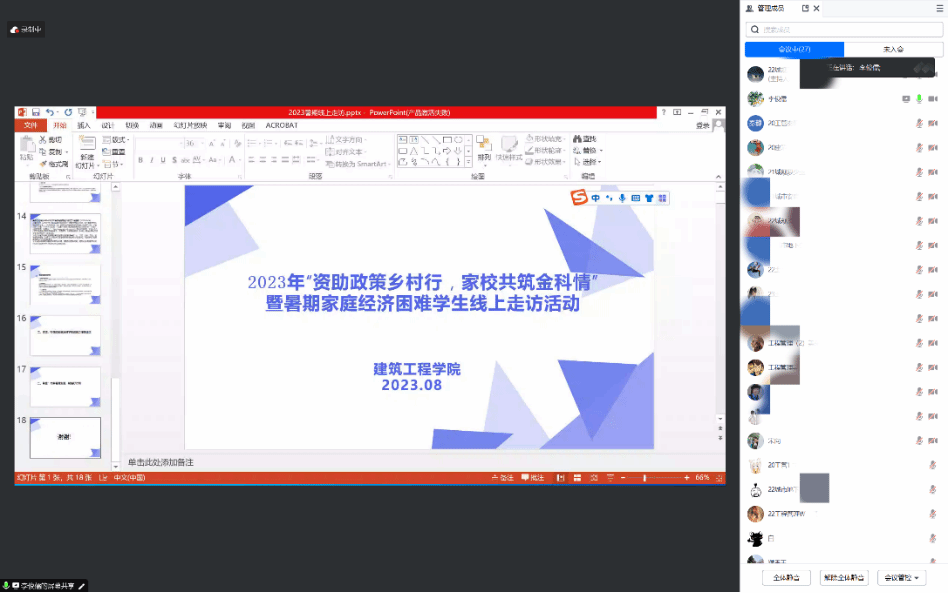Pop out the member management panel
Screen dimensions: 948x593
click(805, 8)
